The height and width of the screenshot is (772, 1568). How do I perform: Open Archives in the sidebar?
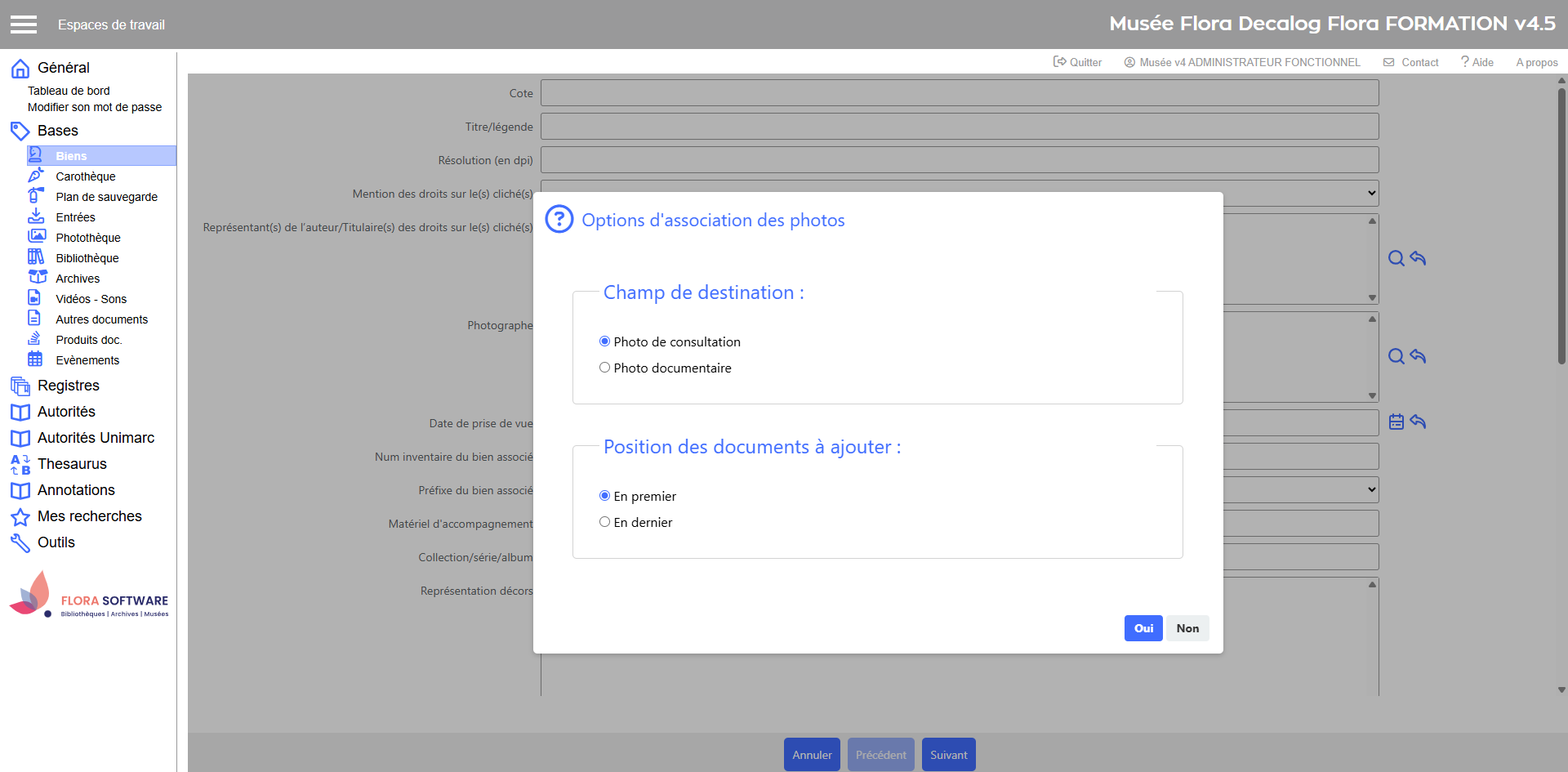[78, 279]
